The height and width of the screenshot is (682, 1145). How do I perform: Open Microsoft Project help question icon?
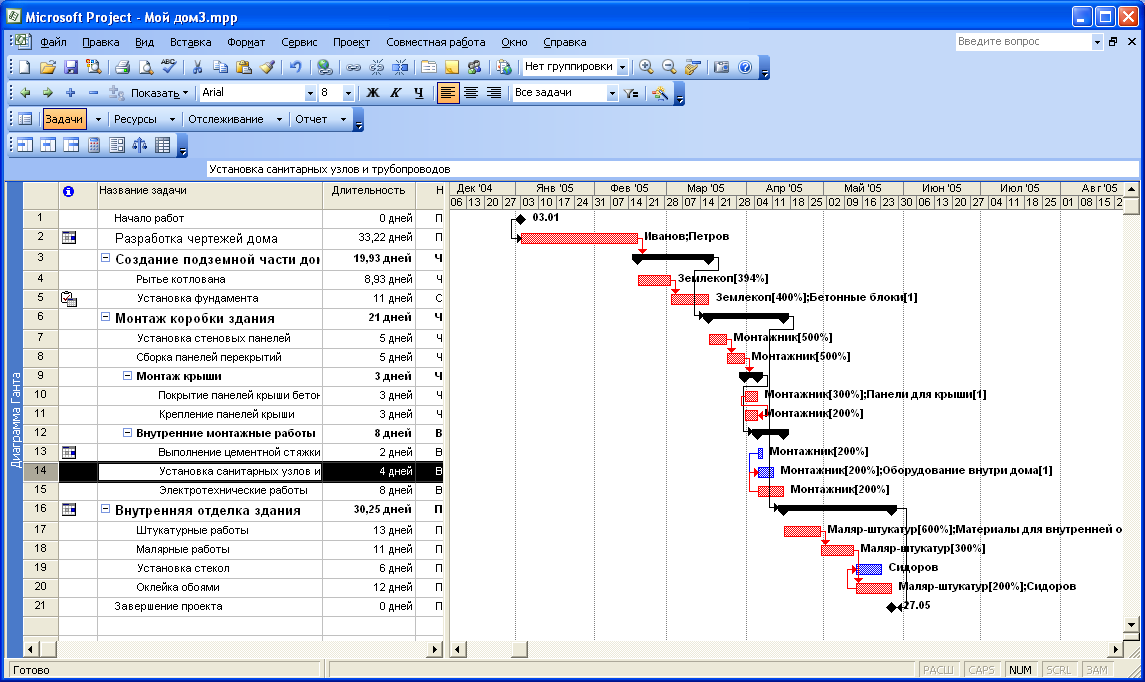point(745,67)
